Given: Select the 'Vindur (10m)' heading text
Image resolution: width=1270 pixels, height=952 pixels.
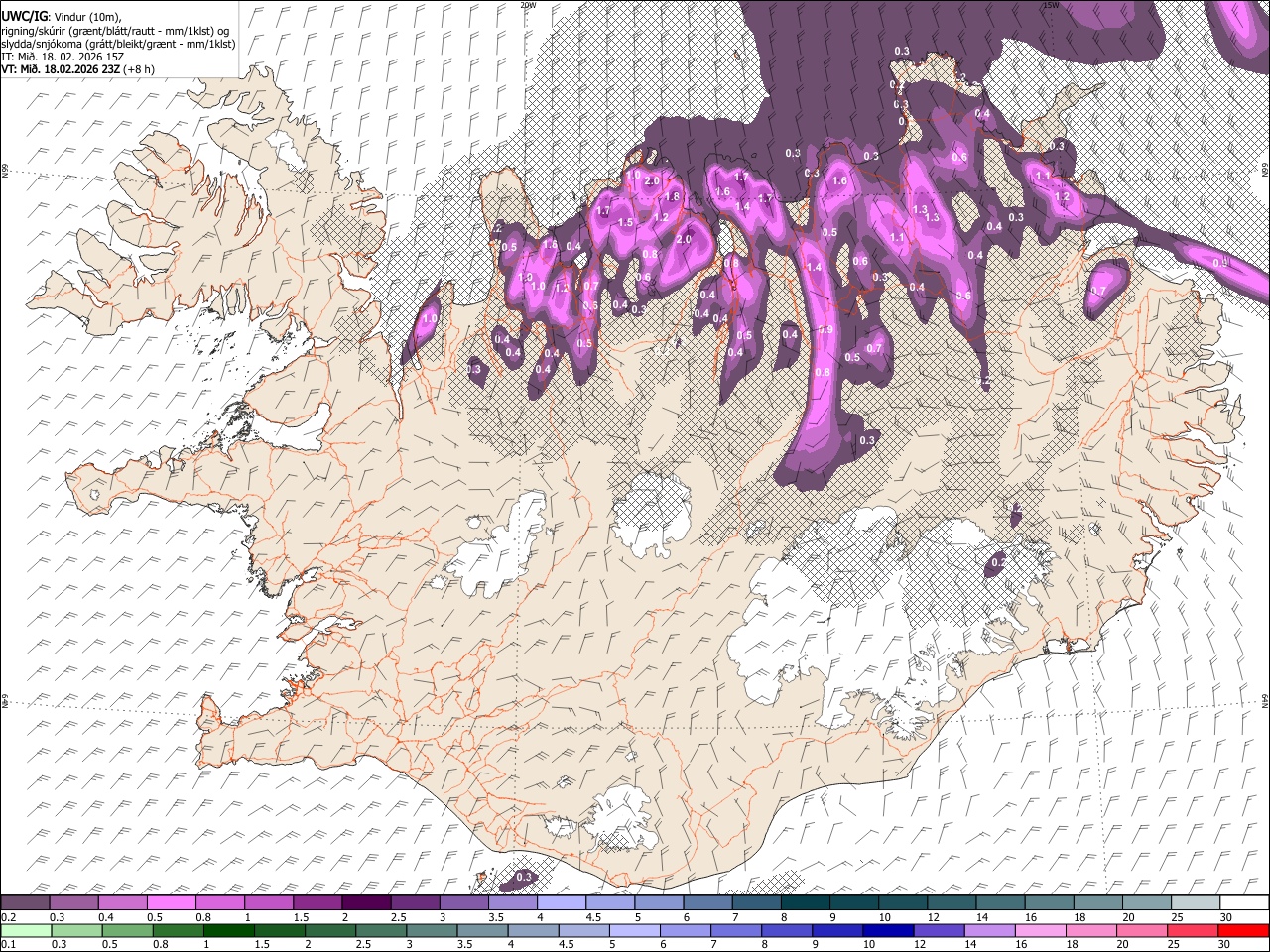Looking at the screenshot, I should 86,17.
